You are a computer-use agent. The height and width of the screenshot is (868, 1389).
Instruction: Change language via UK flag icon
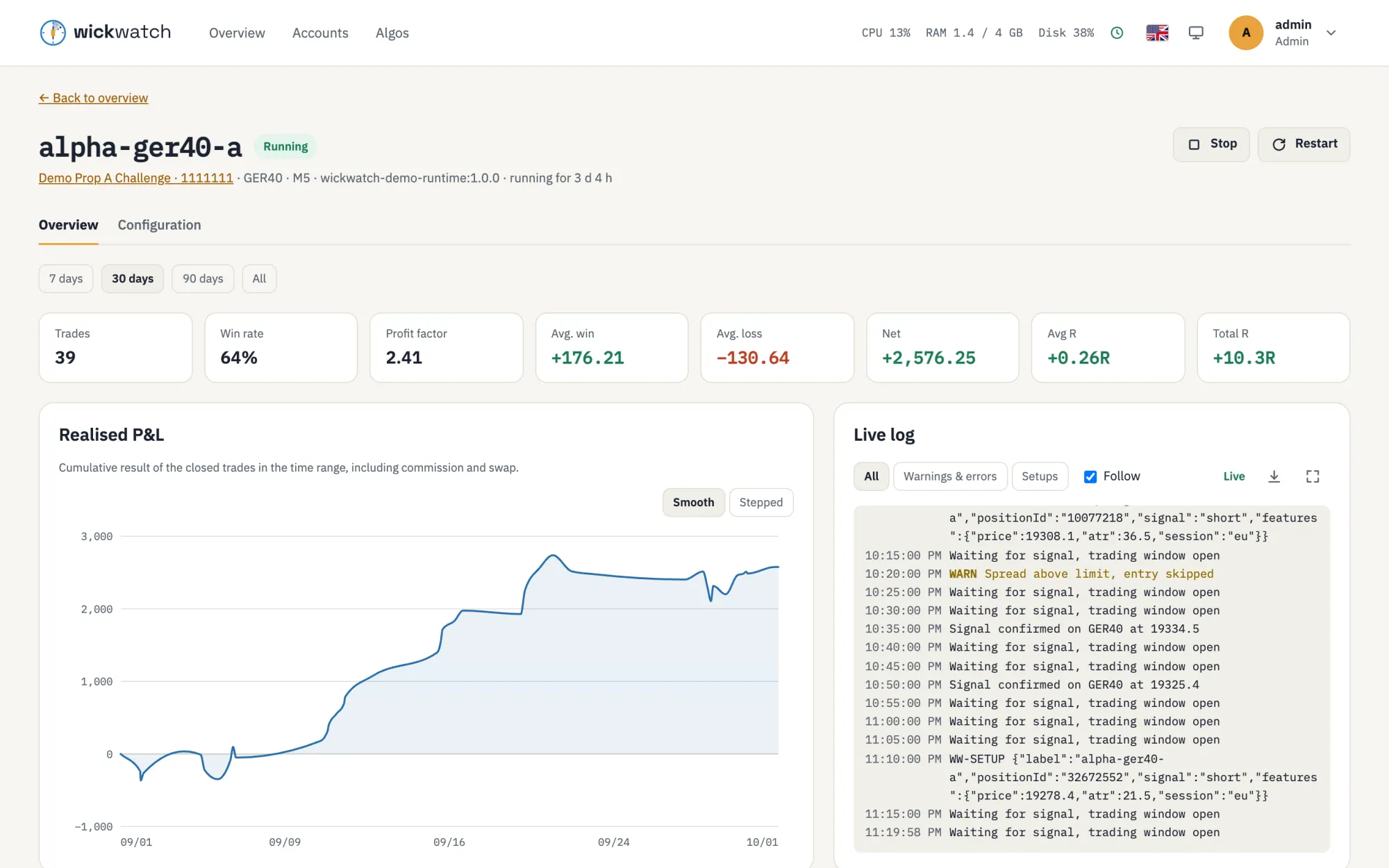coord(1157,33)
